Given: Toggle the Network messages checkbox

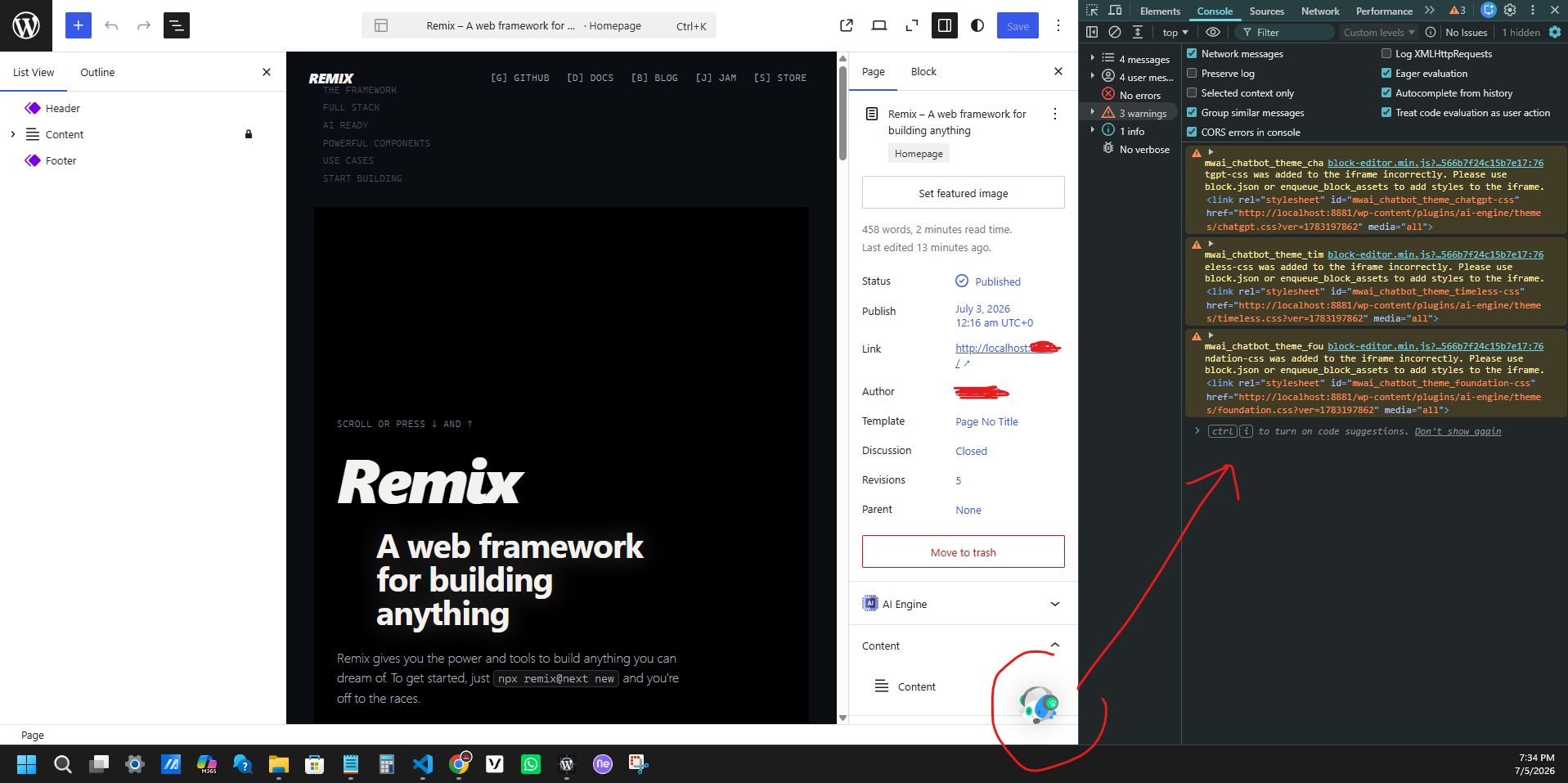Looking at the screenshot, I should tap(1192, 54).
